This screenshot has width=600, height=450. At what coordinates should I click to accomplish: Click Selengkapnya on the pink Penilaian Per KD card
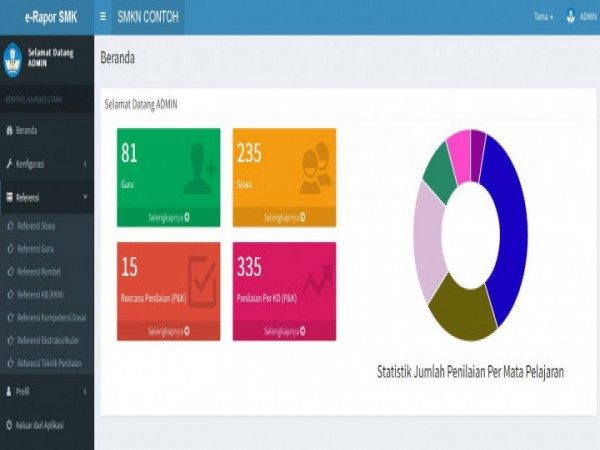[x=285, y=331]
